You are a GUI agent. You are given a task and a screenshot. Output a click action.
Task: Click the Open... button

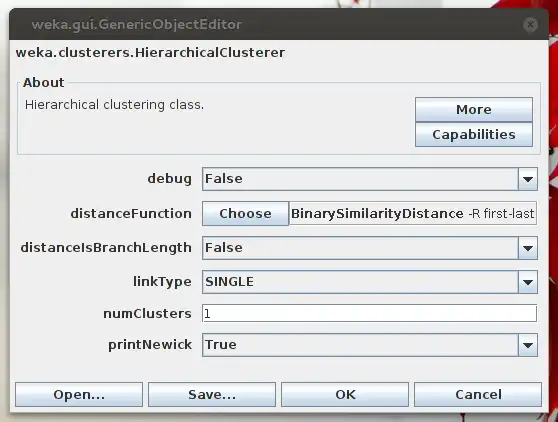click(x=79, y=395)
